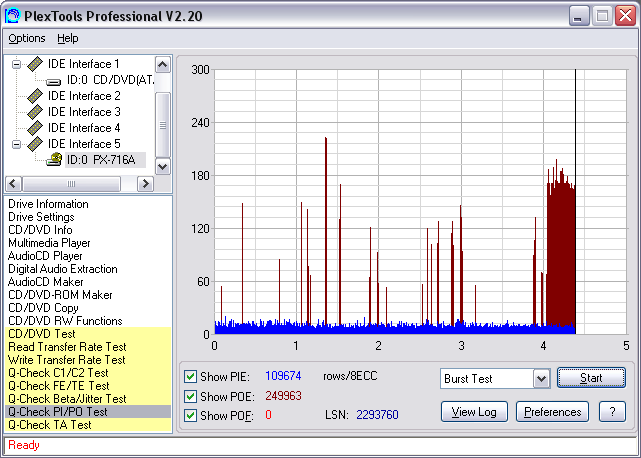Select IDE Interface 5 in the tree
This screenshot has height=458, width=641.
[84, 144]
